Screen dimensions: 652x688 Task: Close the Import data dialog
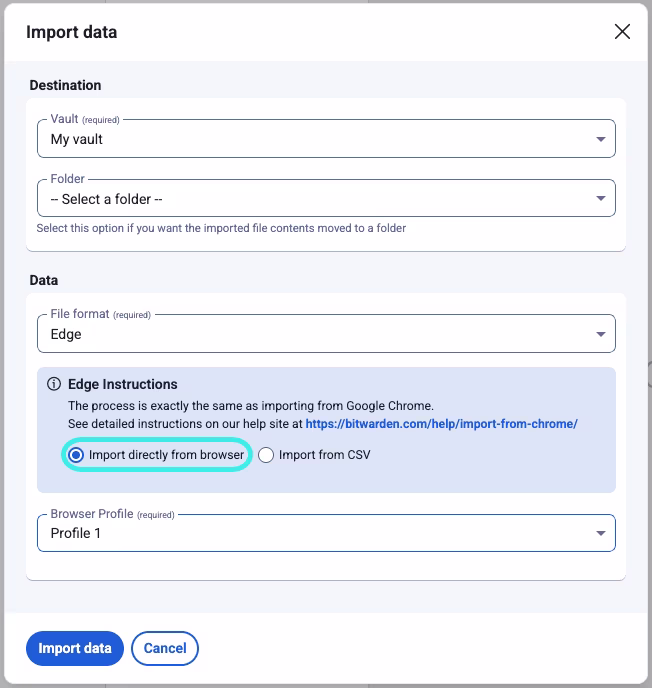click(x=622, y=32)
